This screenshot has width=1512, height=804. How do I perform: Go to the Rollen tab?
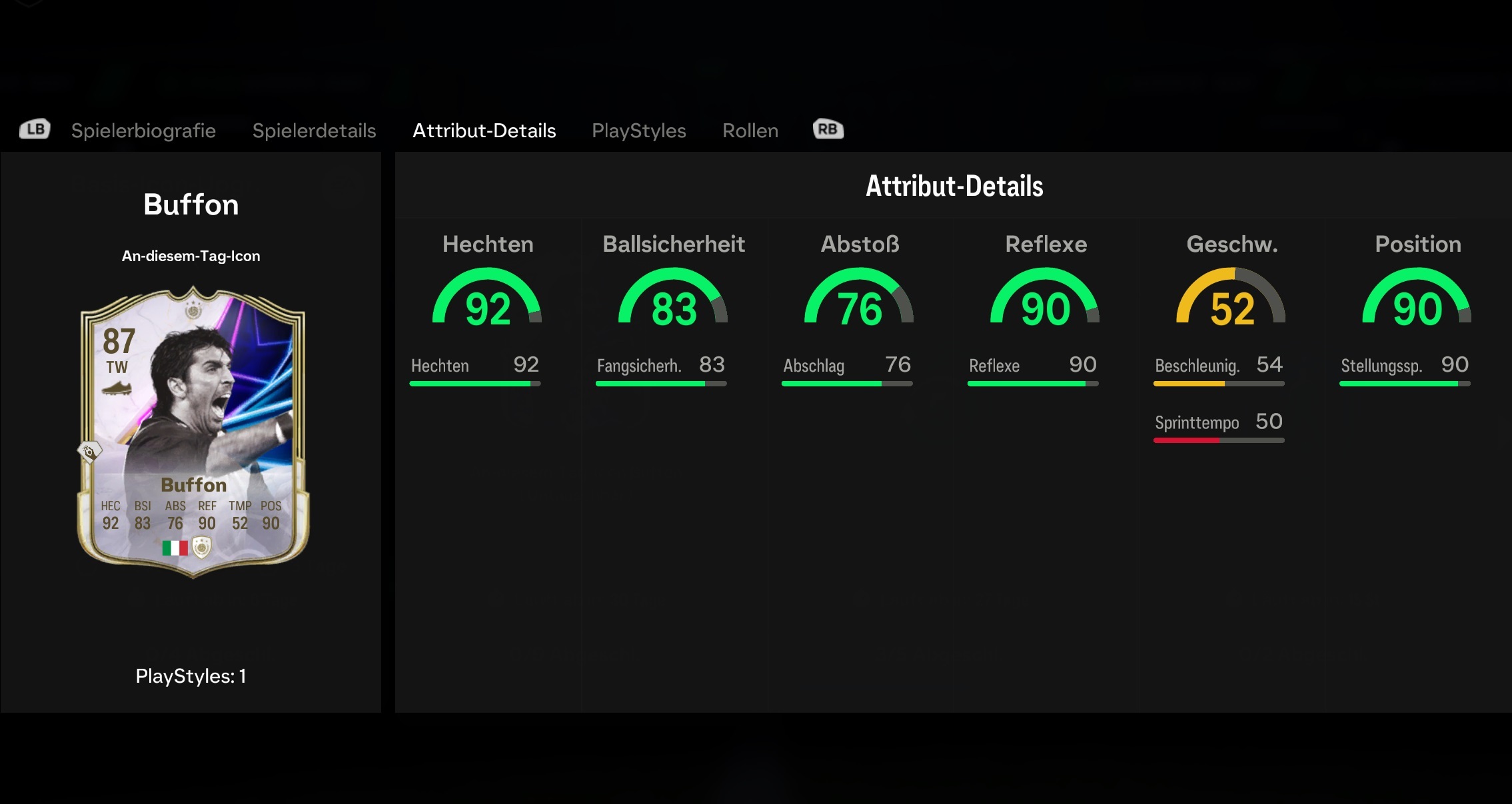pos(750,131)
